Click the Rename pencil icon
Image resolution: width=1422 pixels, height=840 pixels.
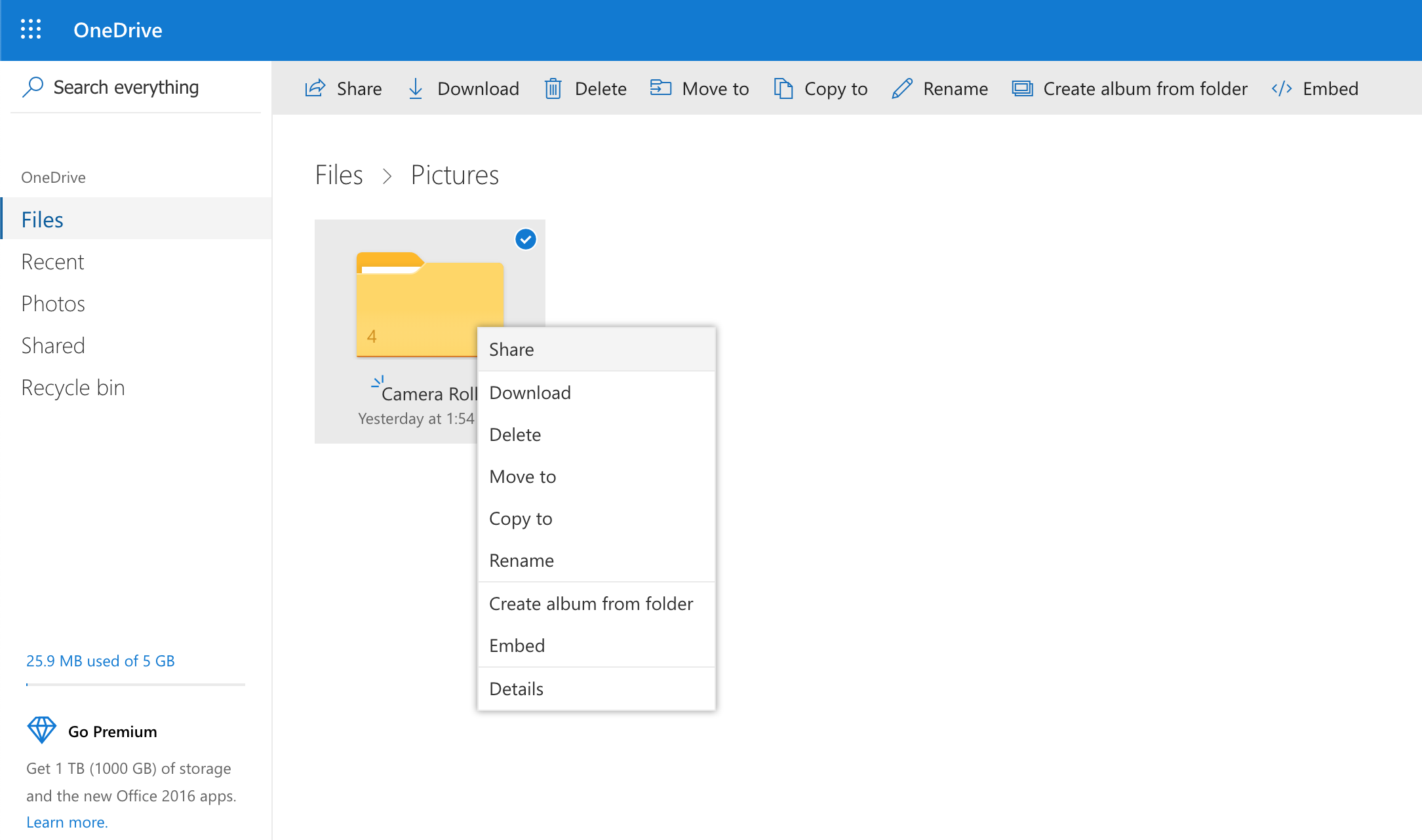point(902,88)
